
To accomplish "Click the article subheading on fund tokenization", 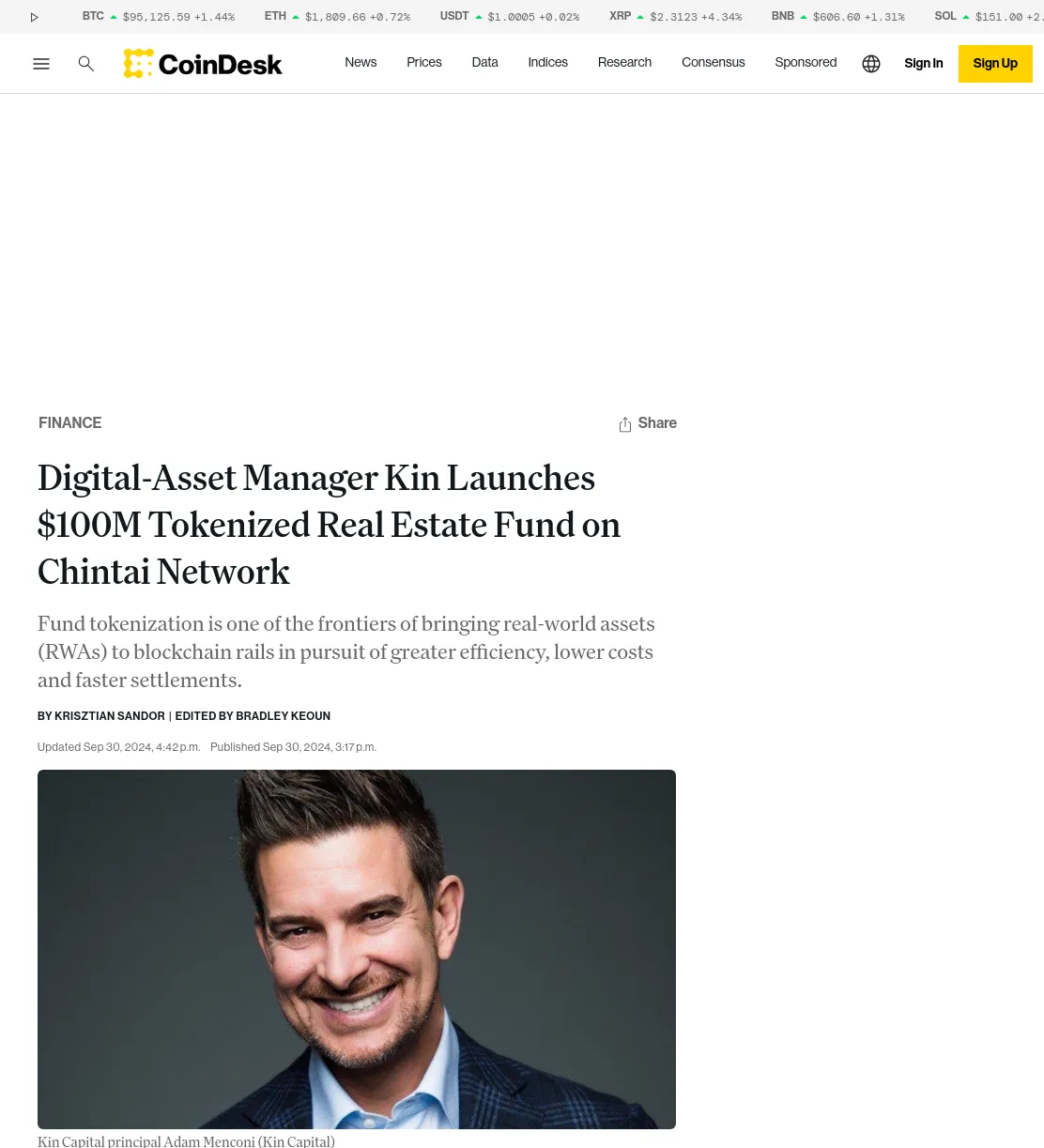I will click(346, 651).
